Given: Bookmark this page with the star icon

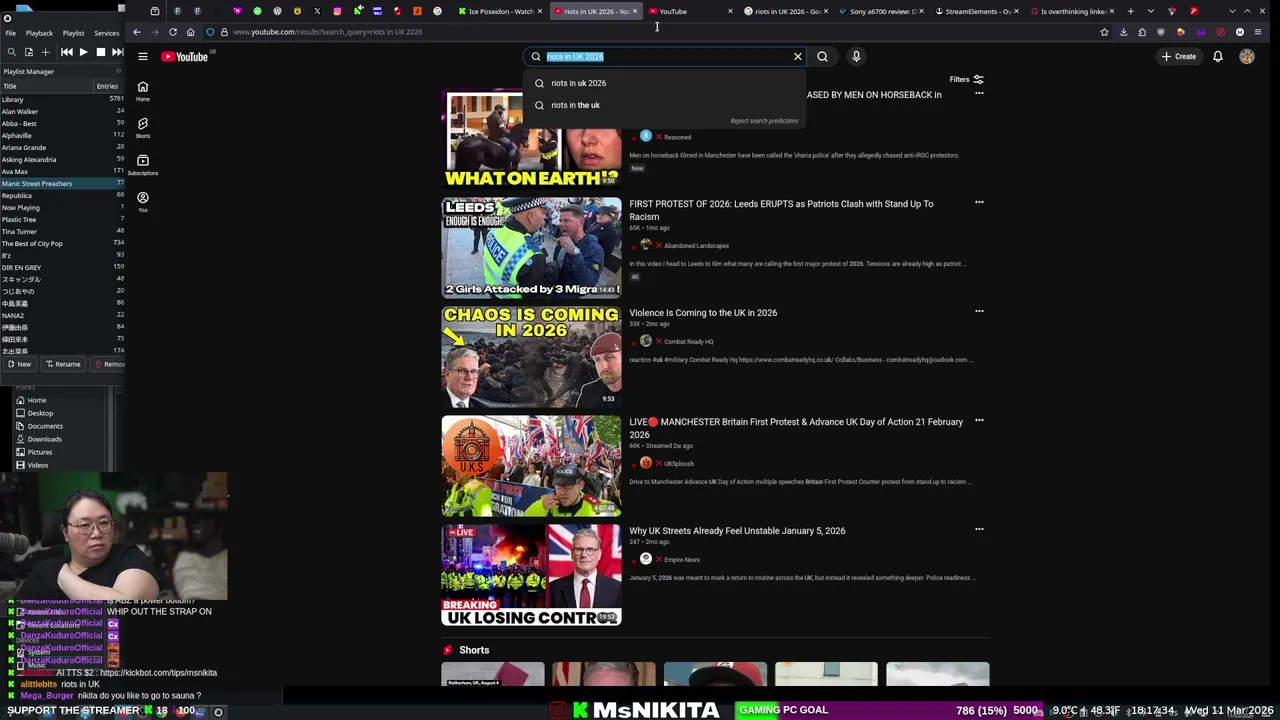Looking at the screenshot, I should coord(1104,32).
